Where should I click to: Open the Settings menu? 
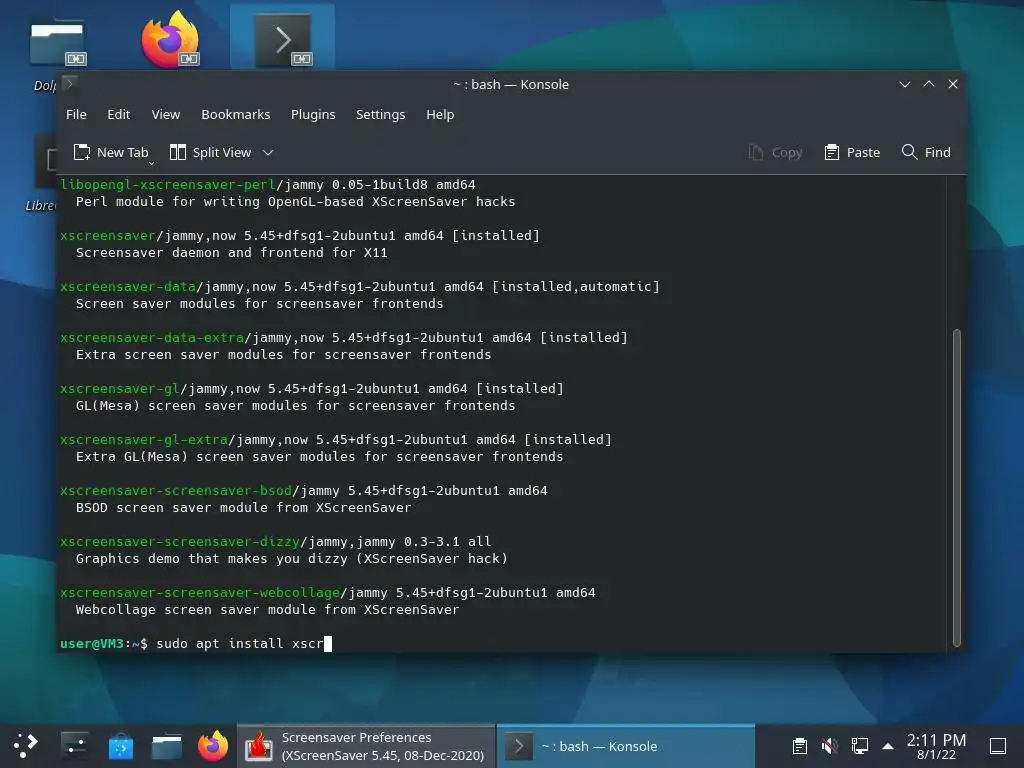click(x=380, y=114)
